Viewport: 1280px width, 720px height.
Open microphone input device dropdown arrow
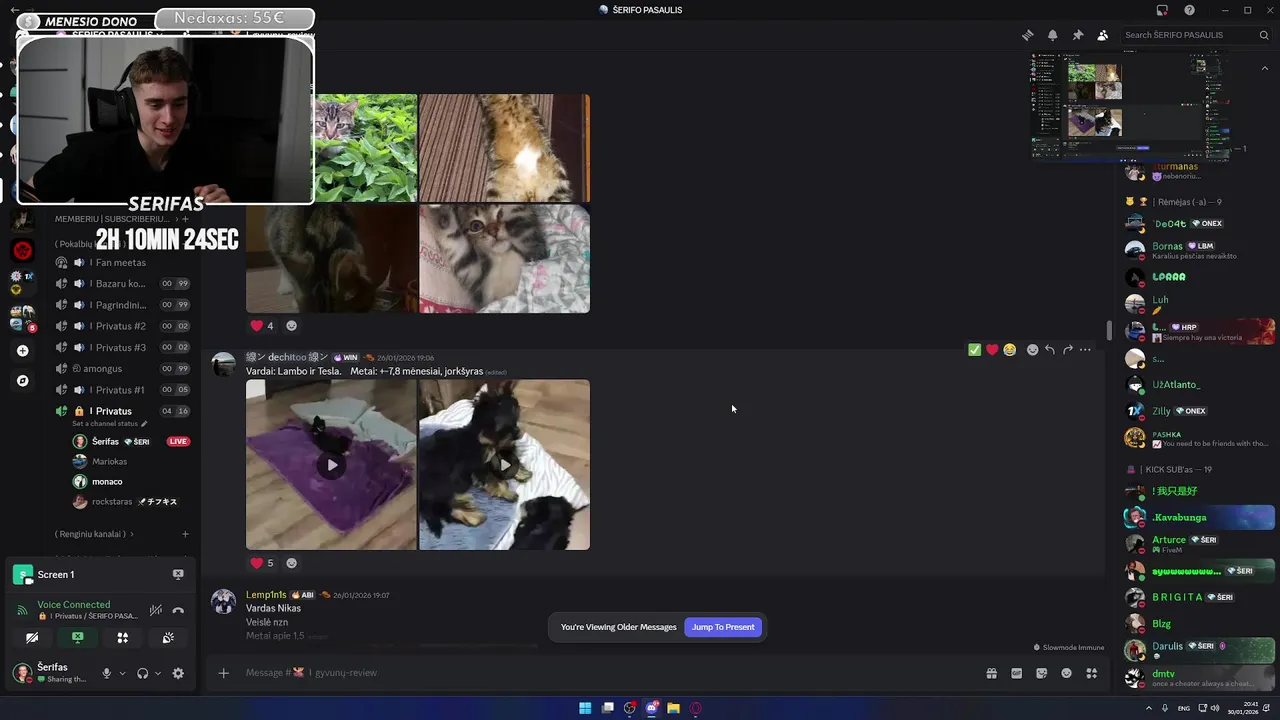(122, 673)
